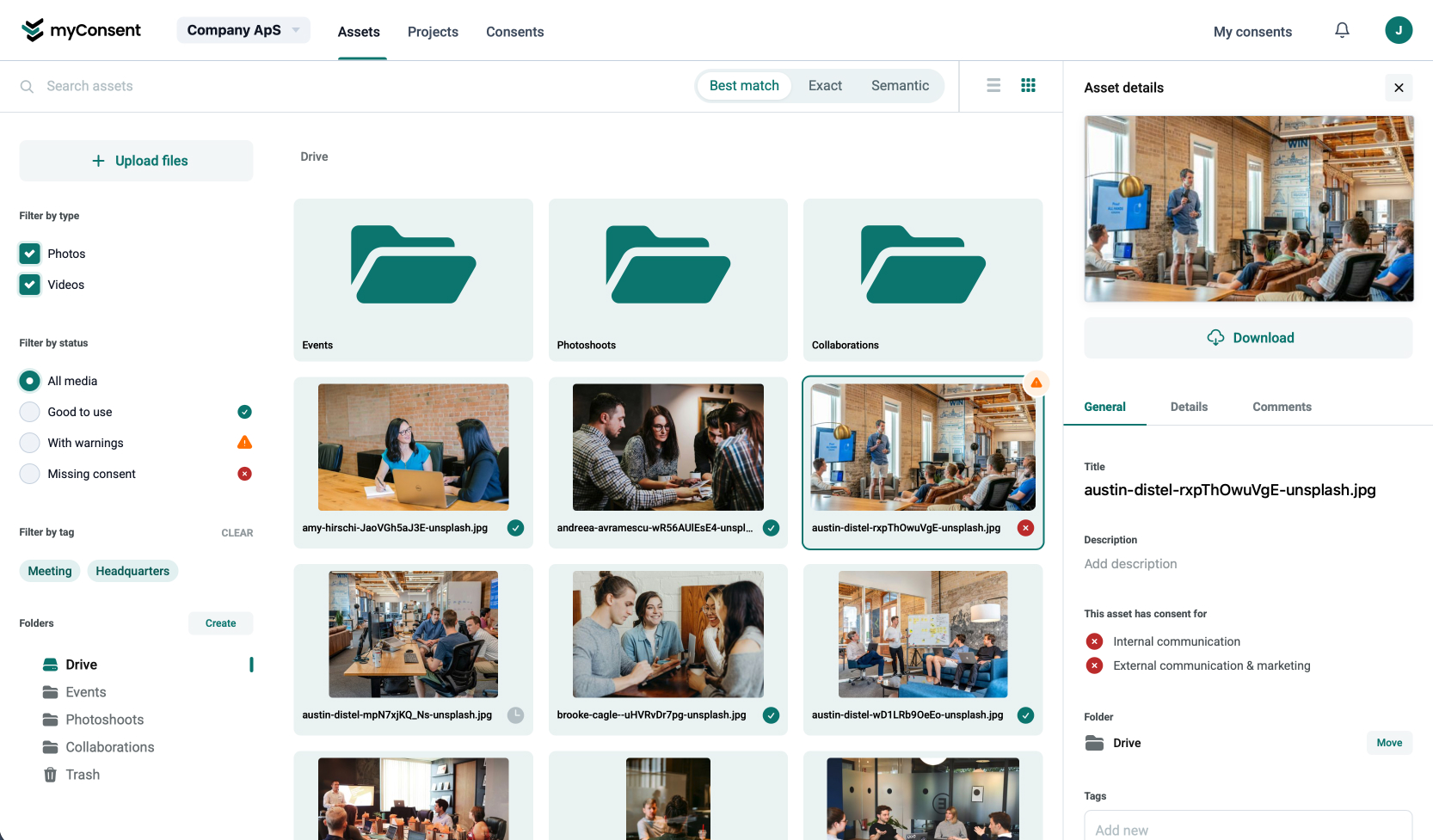Click red missing-consent badge on austin-distel-rxpThOwuVgE
Viewport: 1433px width, 840px height.
1025,528
